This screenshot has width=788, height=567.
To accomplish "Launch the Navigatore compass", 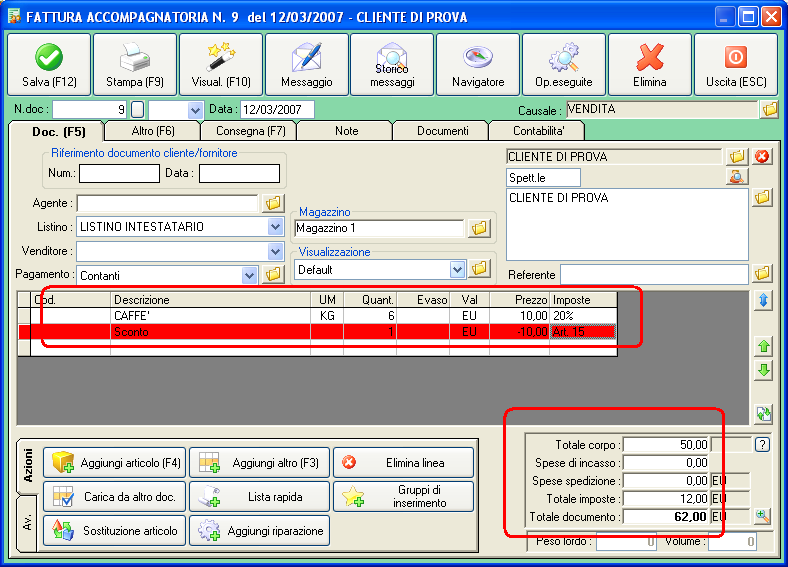I will [x=478, y=64].
